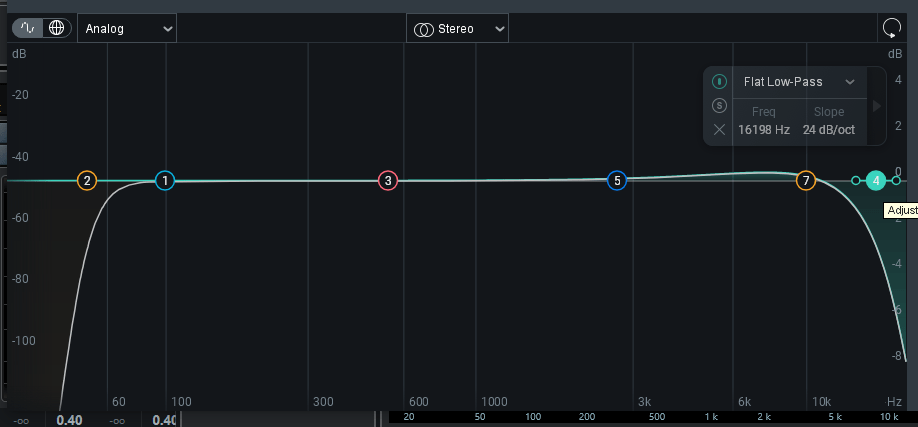Select EQ band node 3
The height and width of the screenshot is (427, 918).
pyautogui.click(x=387, y=181)
